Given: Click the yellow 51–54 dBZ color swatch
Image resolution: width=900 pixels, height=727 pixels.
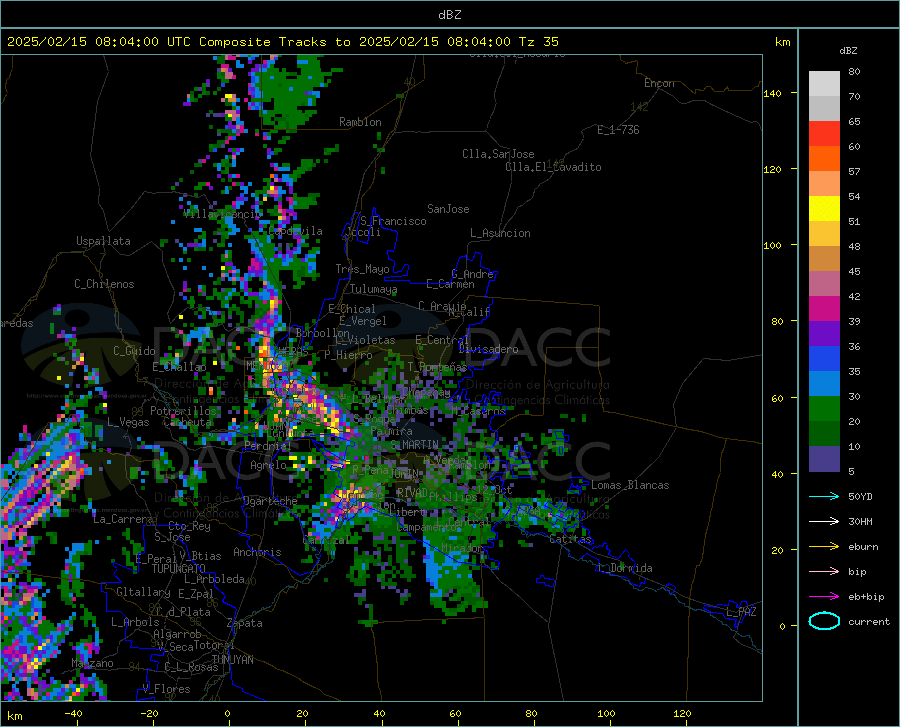Looking at the screenshot, I should point(824,209).
